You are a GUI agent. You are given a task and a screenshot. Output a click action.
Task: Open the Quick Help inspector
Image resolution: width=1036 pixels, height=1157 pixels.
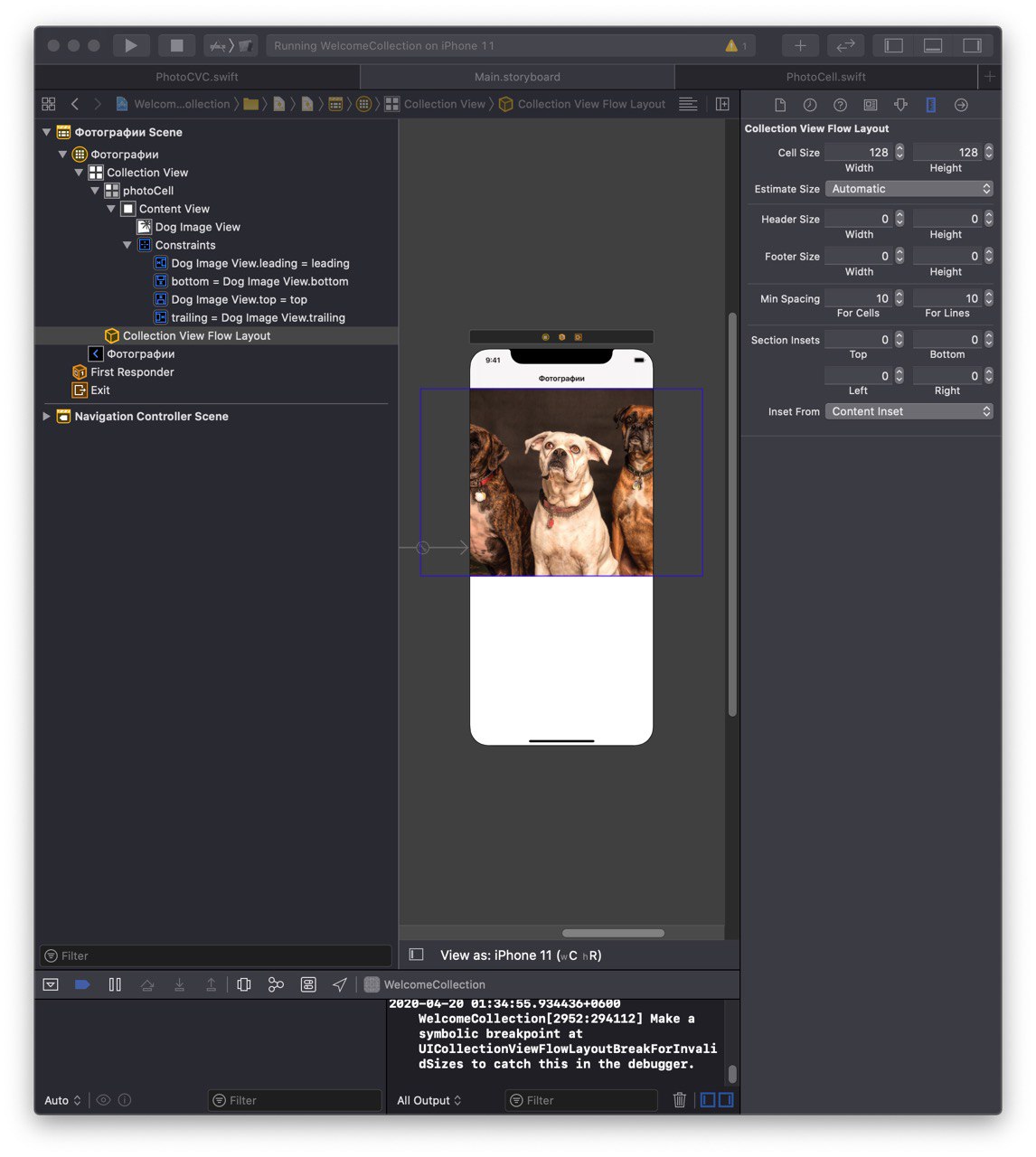pyautogui.click(x=841, y=105)
